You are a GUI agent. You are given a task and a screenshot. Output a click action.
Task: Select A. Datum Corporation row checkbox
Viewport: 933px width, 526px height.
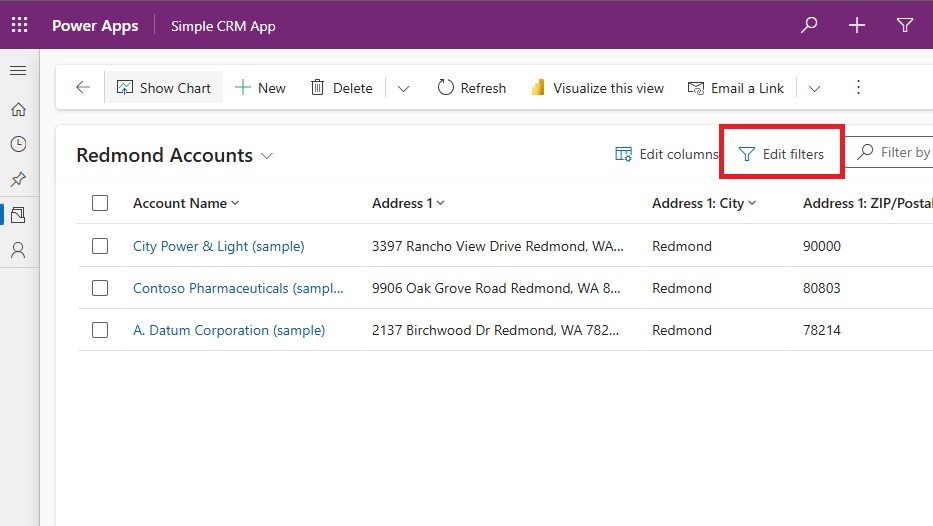(x=100, y=330)
